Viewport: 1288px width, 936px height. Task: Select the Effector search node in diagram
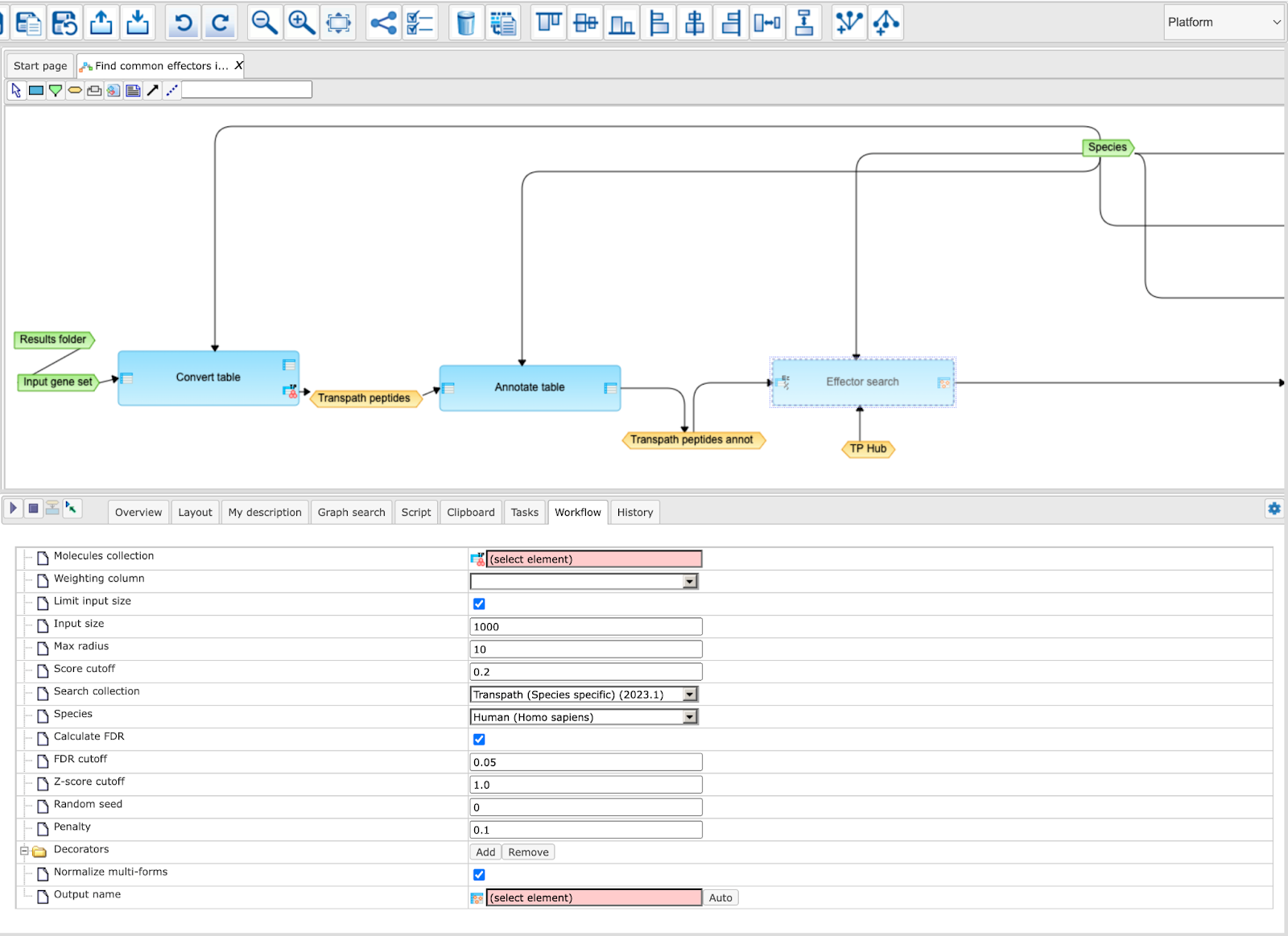(x=863, y=382)
